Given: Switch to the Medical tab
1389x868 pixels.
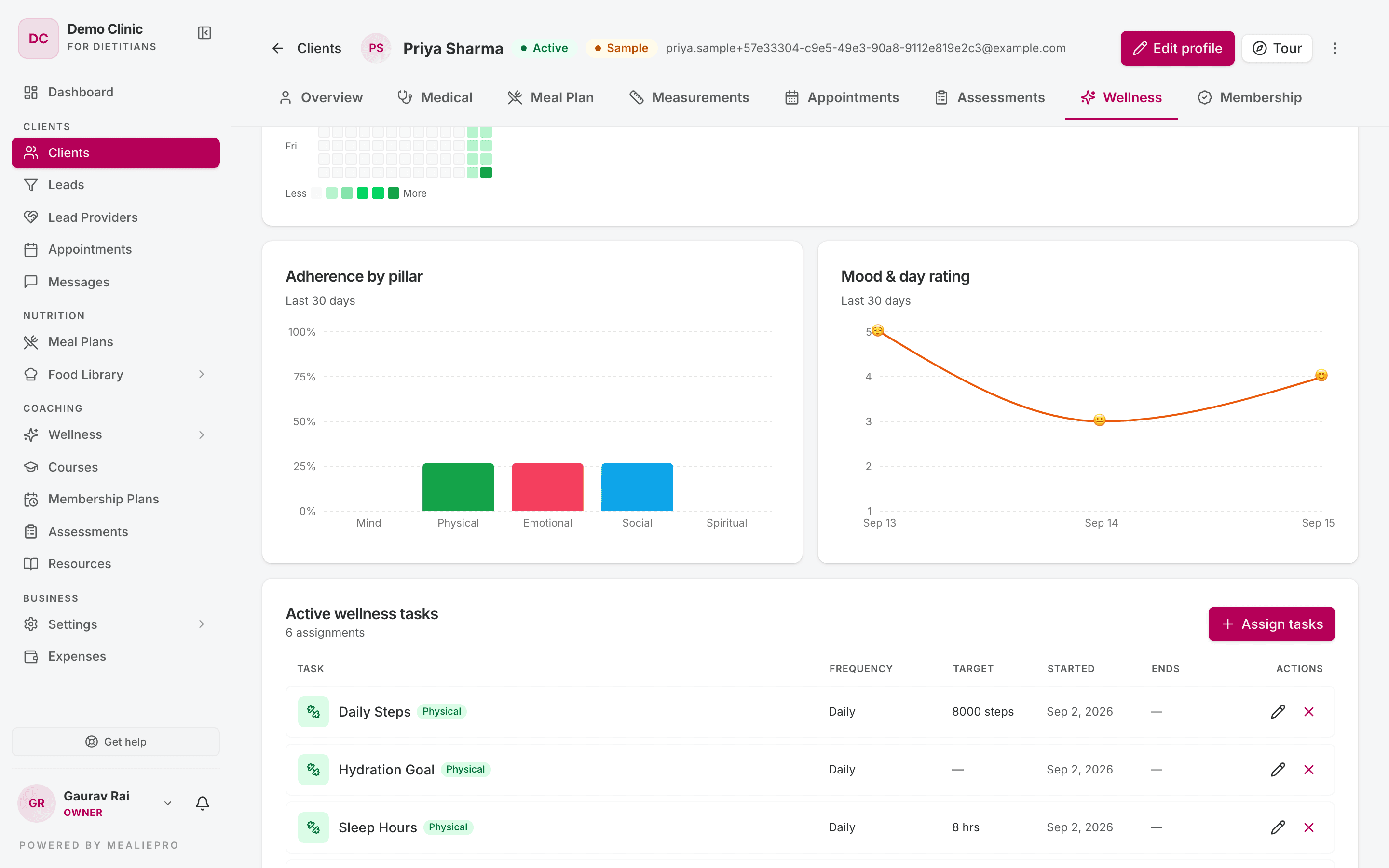Looking at the screenshot, I should coord(435,97).
